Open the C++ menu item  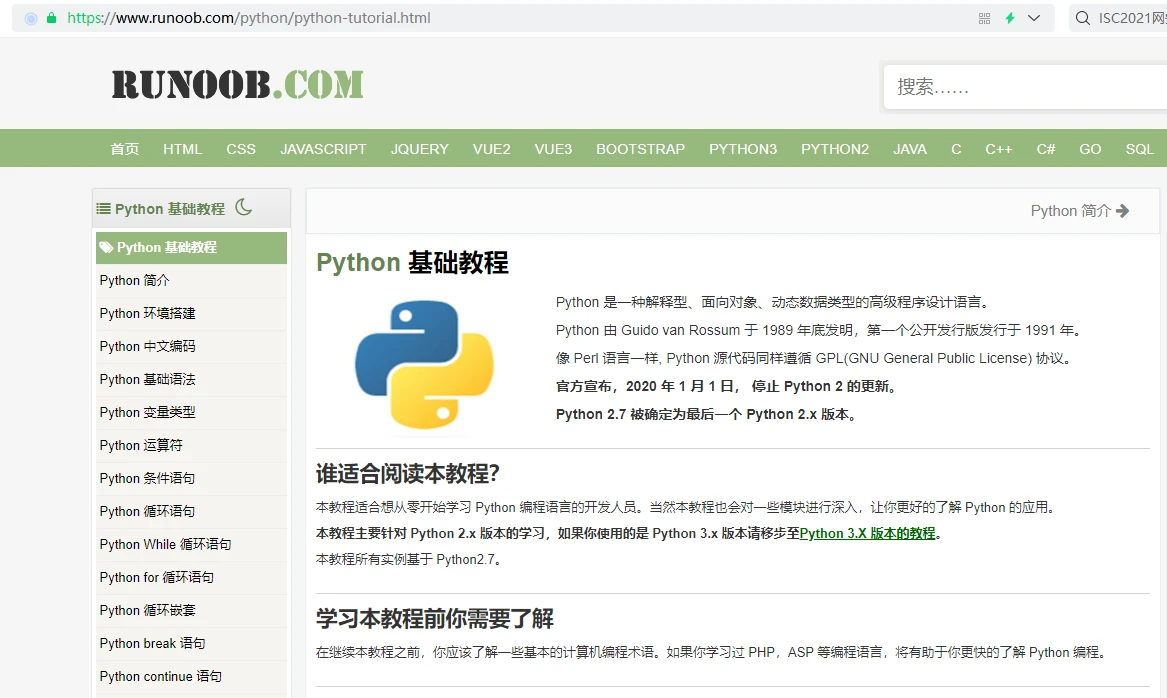coord(999,149)
